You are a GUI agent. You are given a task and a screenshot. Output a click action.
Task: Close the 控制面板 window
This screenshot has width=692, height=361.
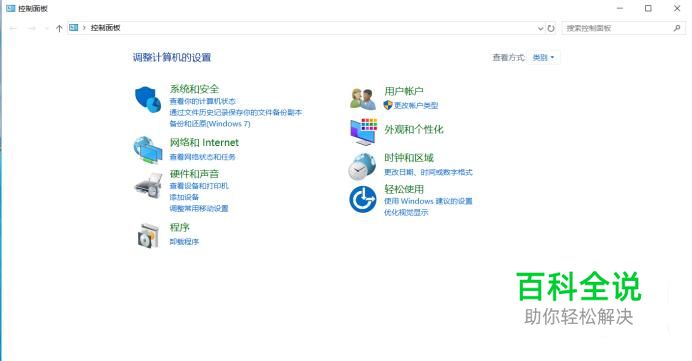677,8
